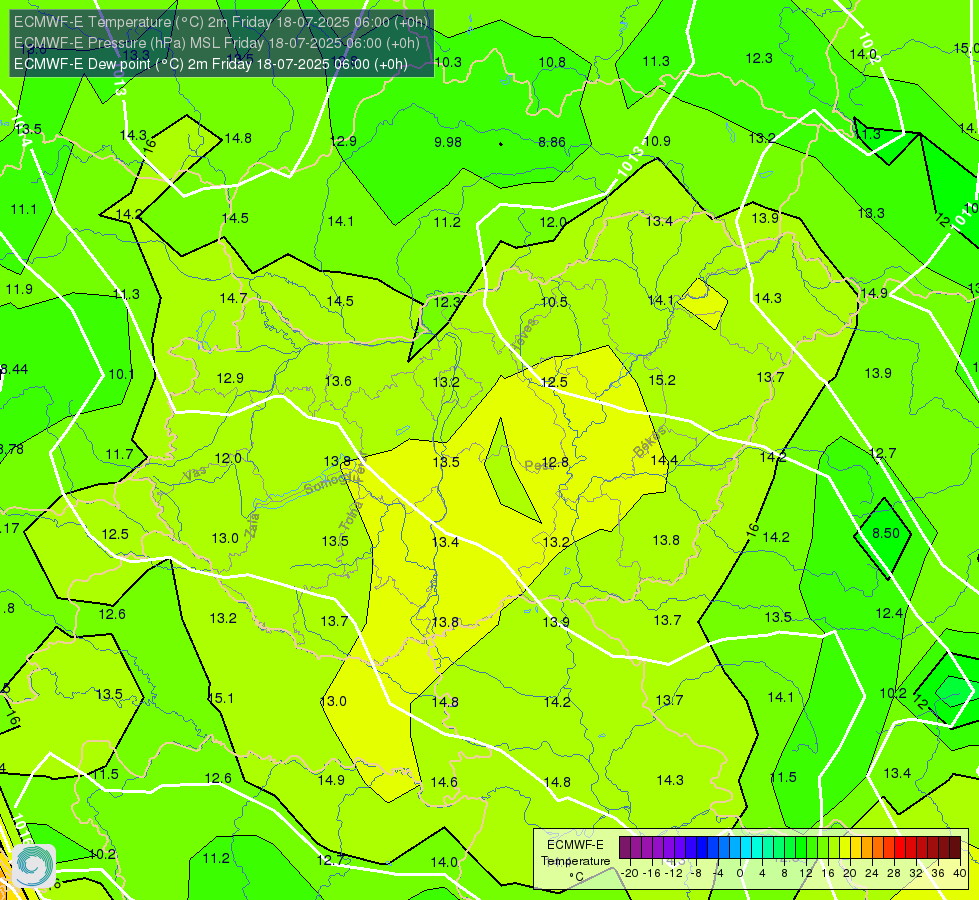This screenshot has width=979, height=900.
Task: Click the legend value 32
Action: [x=916, y=873]
